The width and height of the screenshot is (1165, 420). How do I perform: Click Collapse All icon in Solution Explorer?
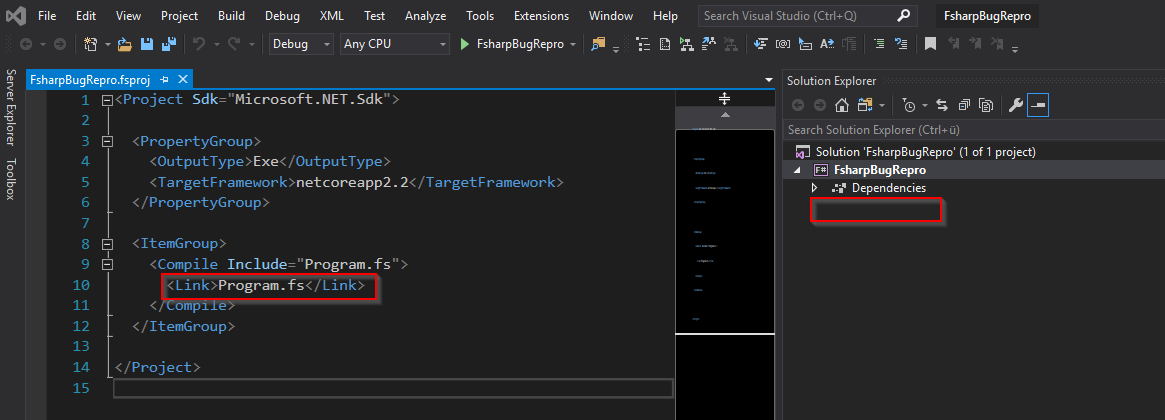[964, 106]
